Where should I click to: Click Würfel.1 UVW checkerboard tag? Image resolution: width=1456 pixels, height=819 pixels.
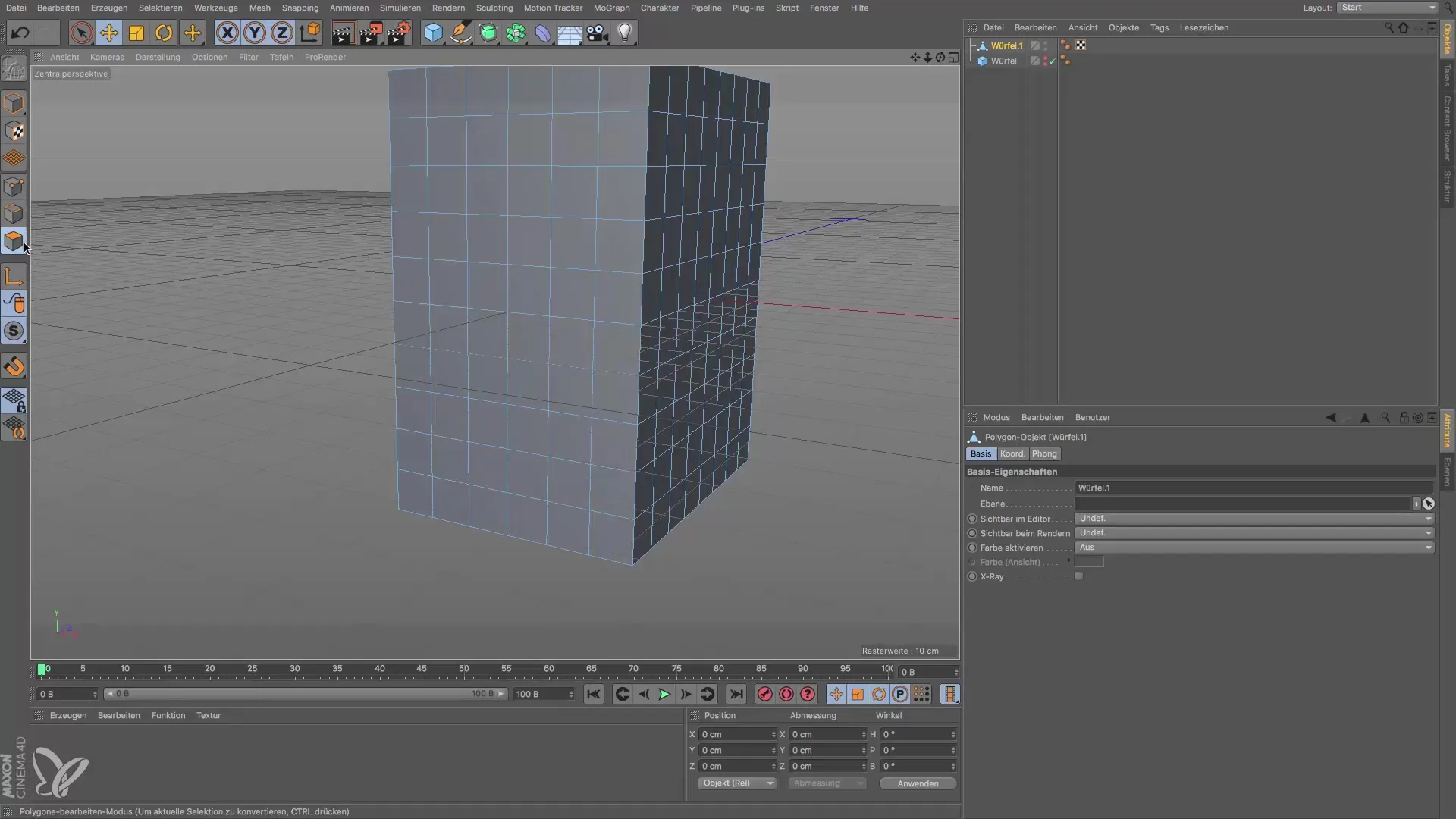(1081, 45)
